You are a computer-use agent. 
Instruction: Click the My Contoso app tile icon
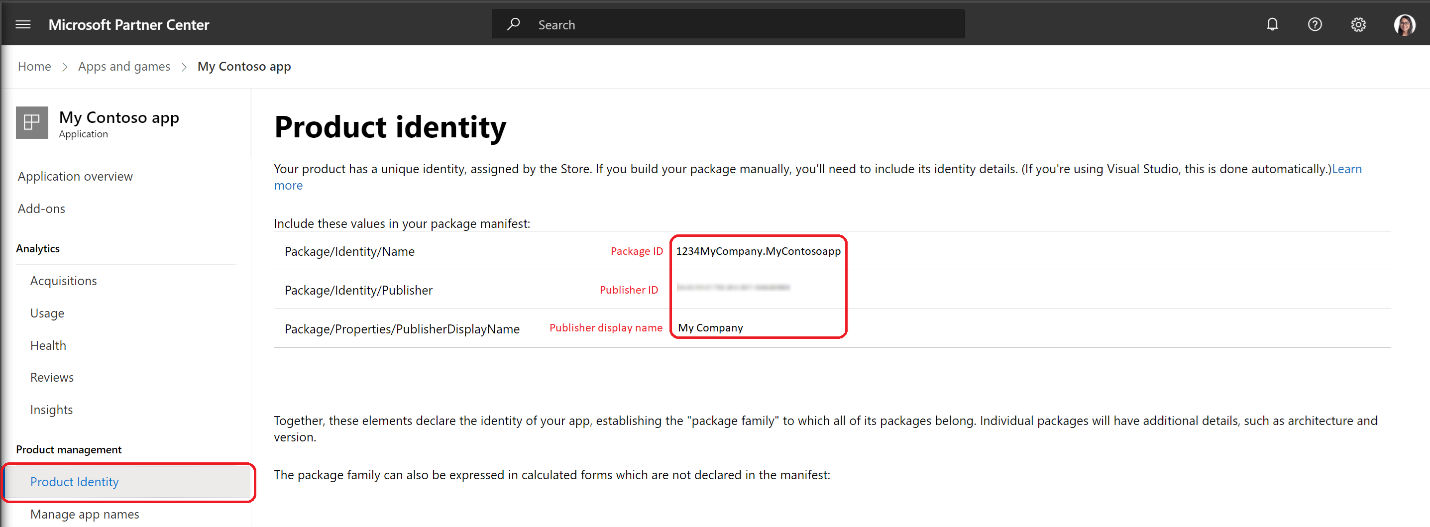(x=32, y=123)
